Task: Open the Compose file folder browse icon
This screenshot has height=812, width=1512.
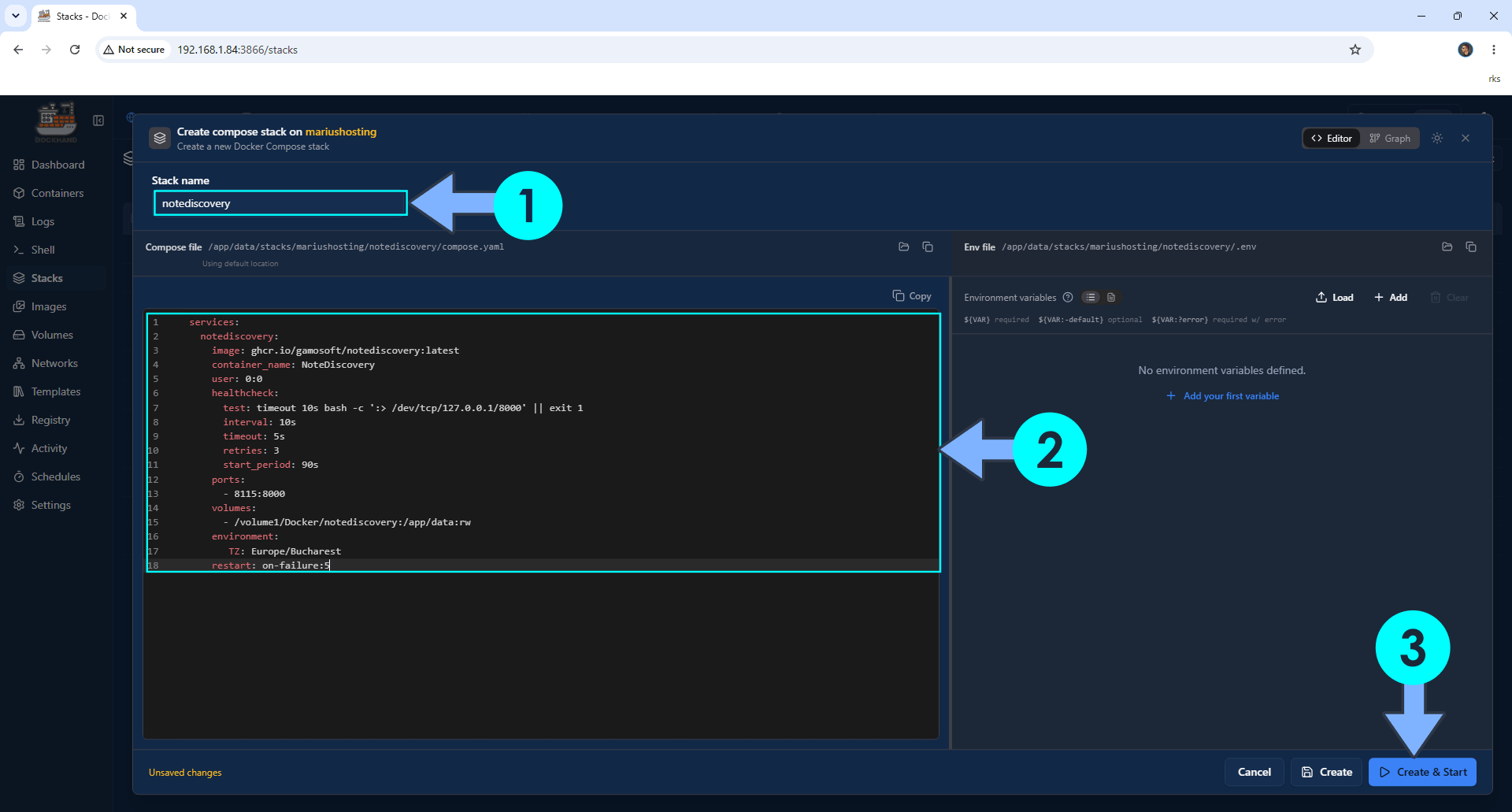Action: (904, 247)
